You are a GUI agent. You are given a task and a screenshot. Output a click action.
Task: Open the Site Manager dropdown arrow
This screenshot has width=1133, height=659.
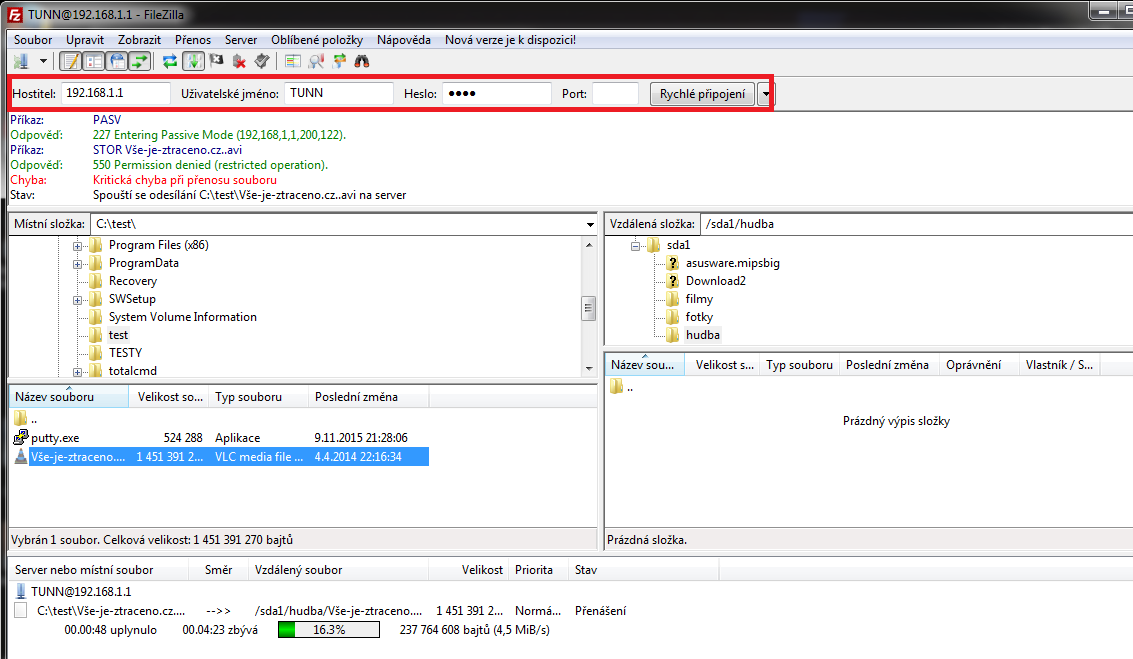43,62
